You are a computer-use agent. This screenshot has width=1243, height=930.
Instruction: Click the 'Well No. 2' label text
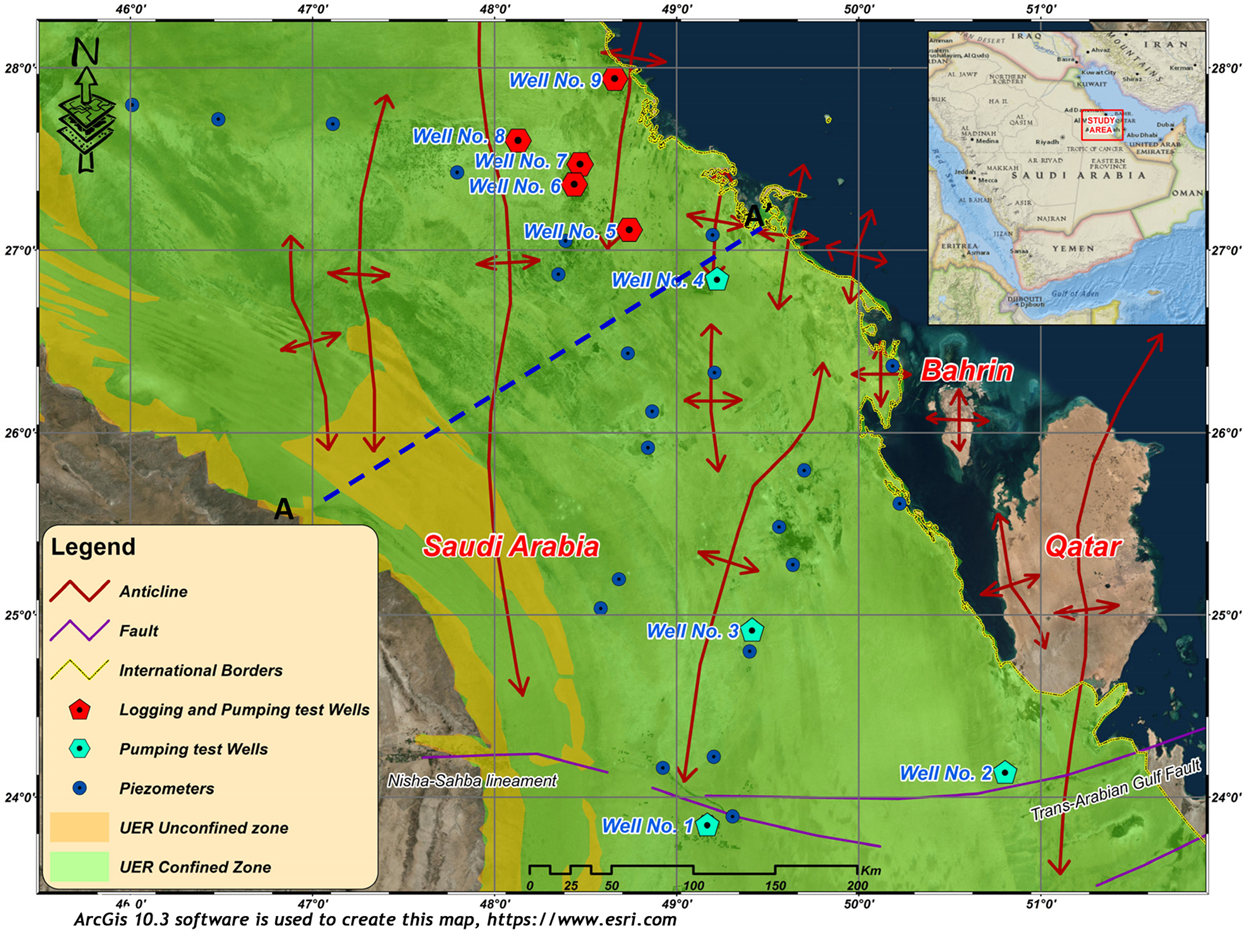(945, 772)
